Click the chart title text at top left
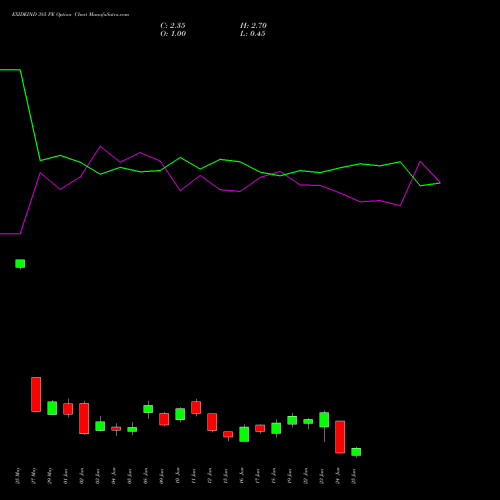 pos(70,14)
